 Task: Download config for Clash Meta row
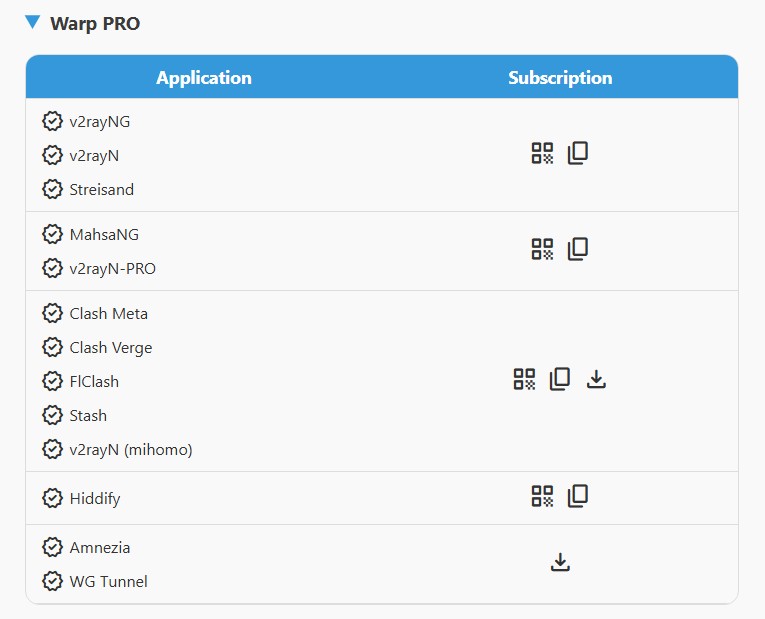596,380
